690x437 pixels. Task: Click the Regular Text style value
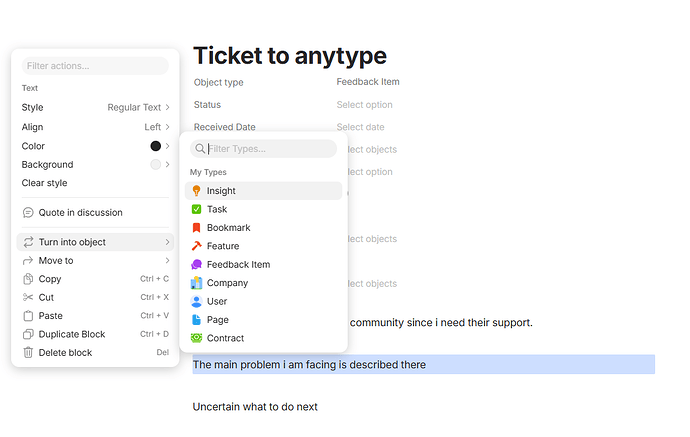tap(134, 107)
